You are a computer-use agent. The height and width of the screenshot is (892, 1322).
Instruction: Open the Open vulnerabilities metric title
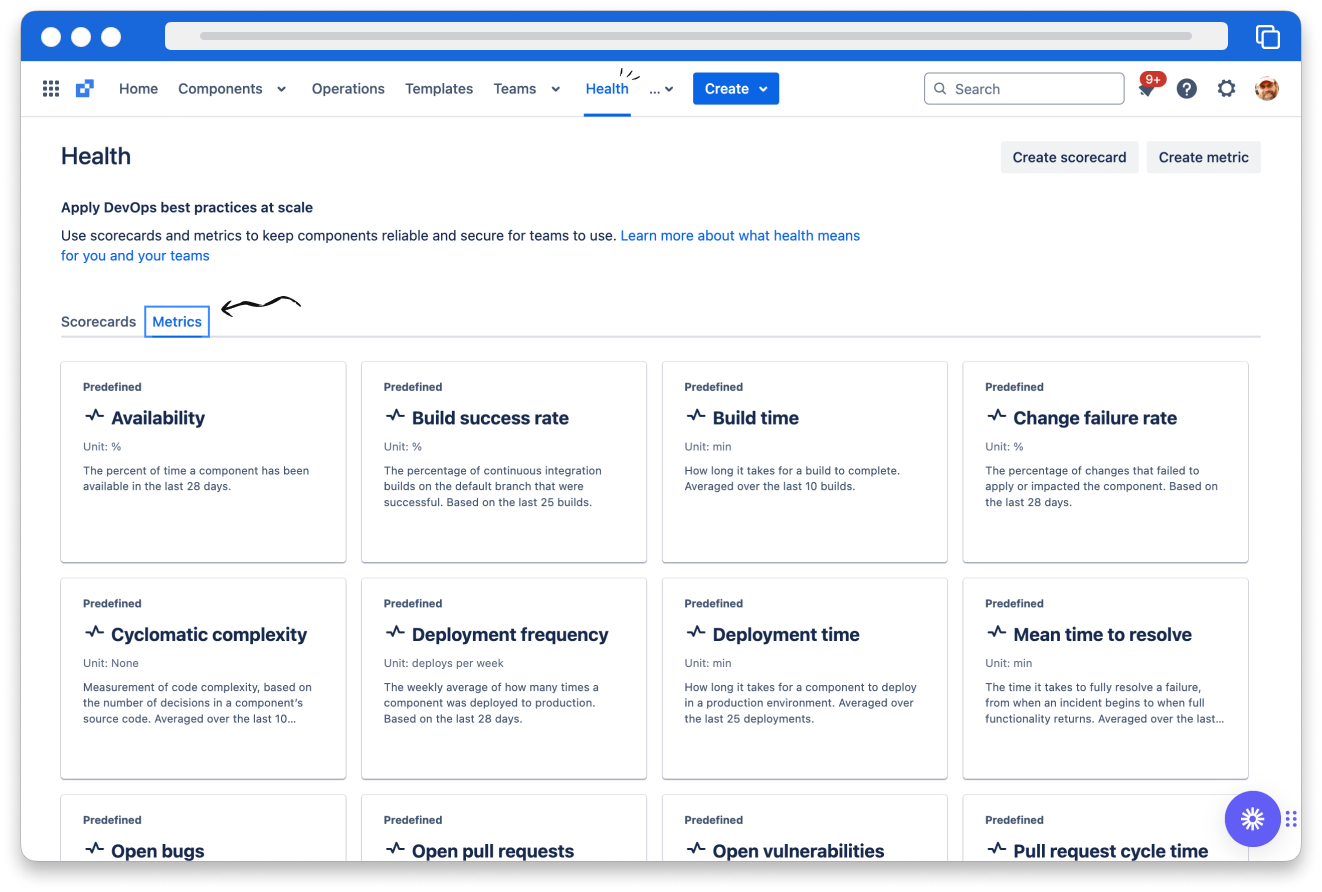(798, 851)
